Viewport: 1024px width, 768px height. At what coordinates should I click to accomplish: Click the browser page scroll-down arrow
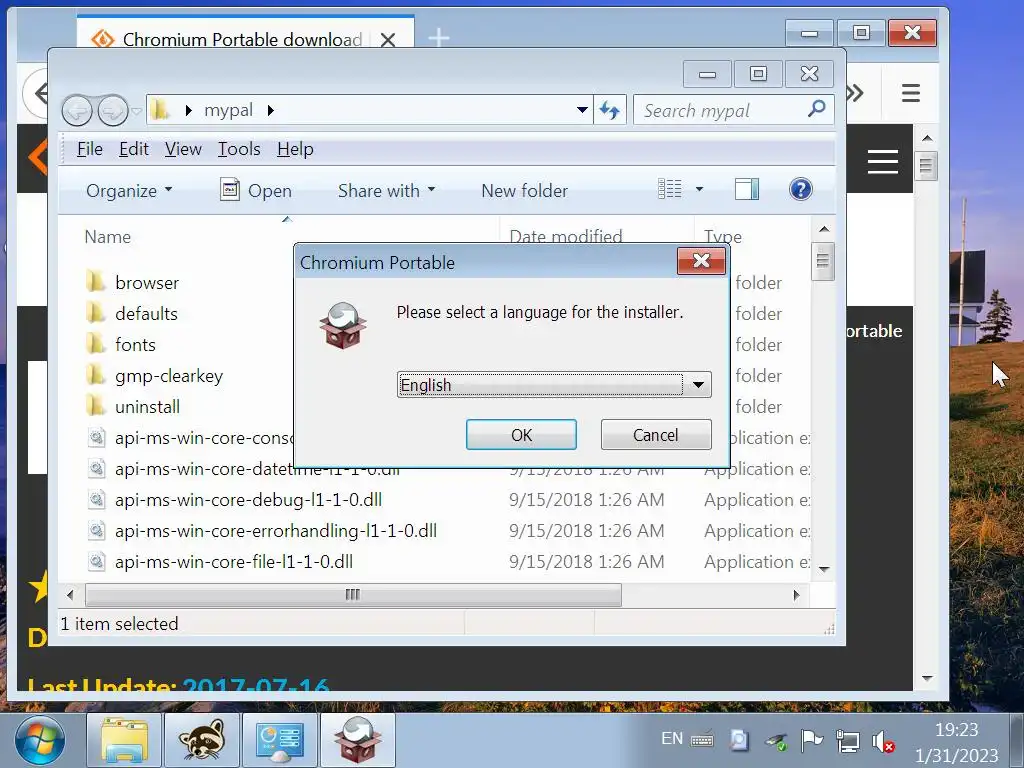[x=927, y=679]
